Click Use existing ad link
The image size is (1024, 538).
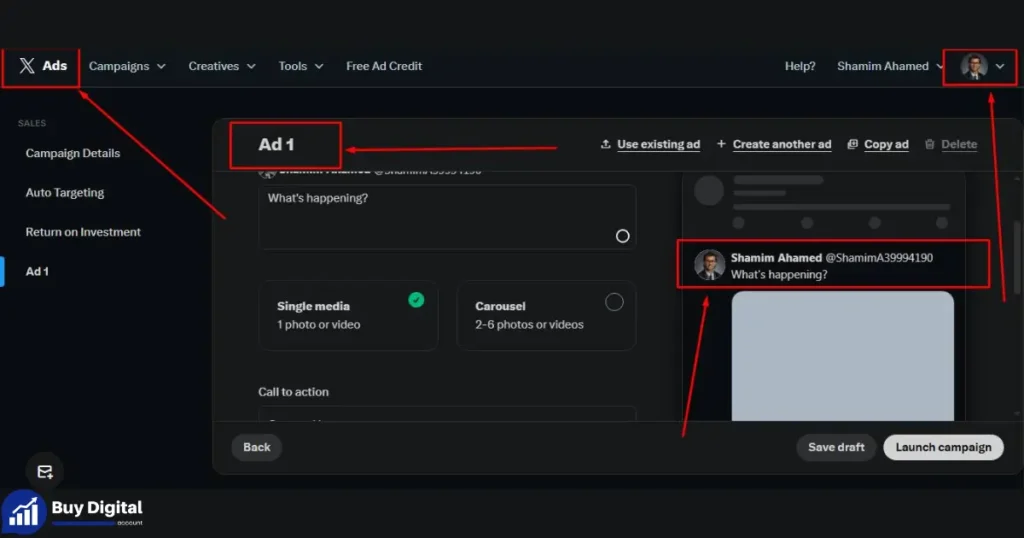point(658,144)
